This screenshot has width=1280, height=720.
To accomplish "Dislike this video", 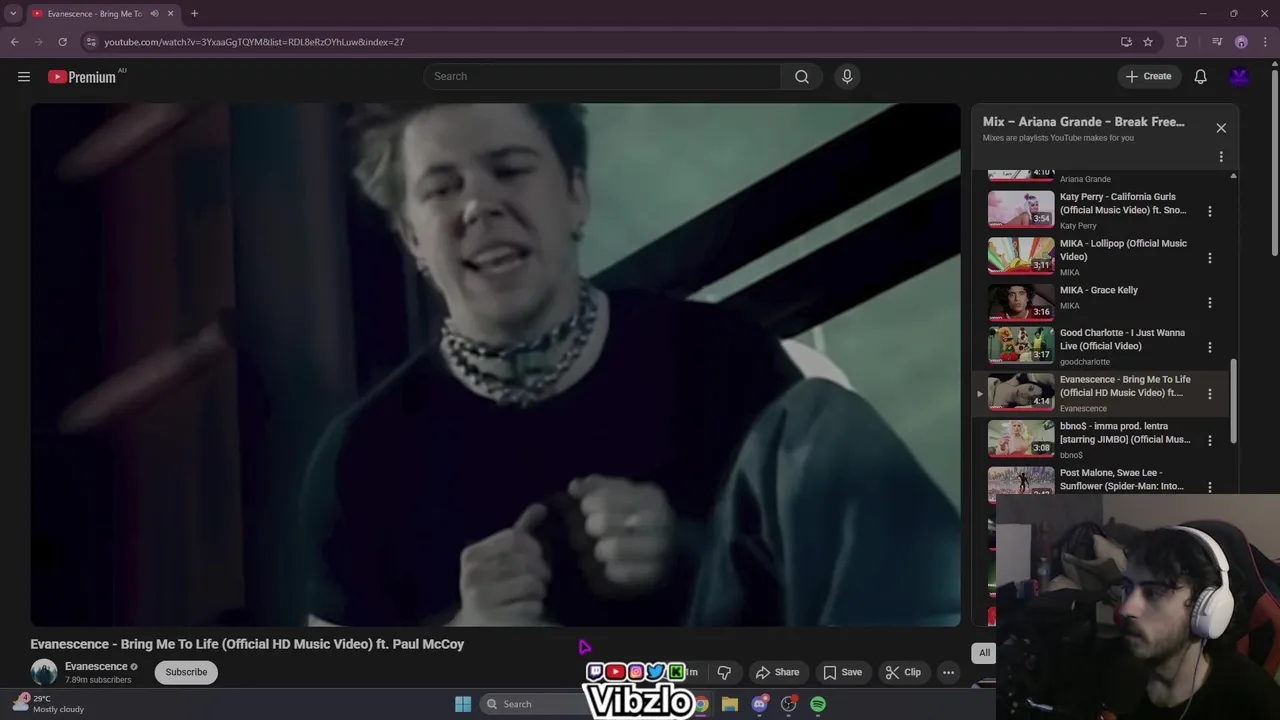I will 724,672.
